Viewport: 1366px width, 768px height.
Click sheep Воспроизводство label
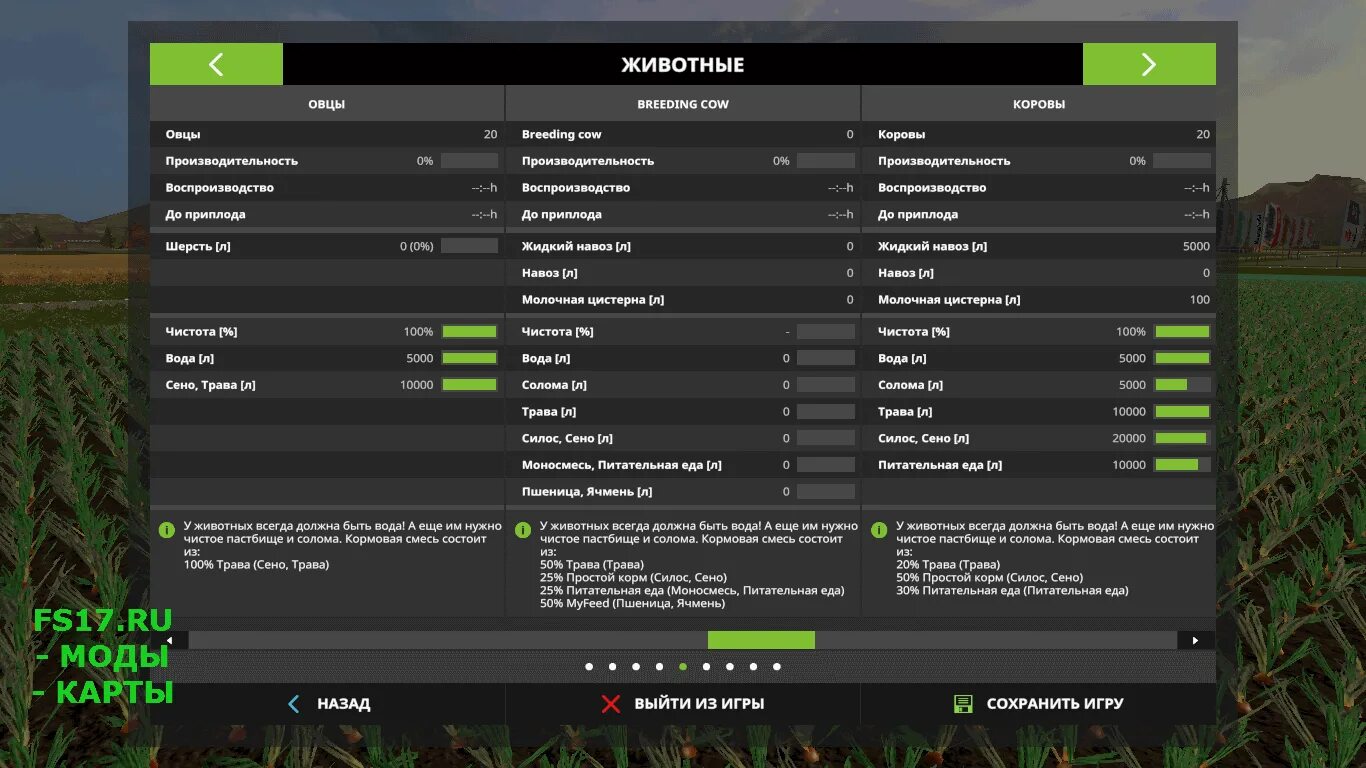pos(219,188)
